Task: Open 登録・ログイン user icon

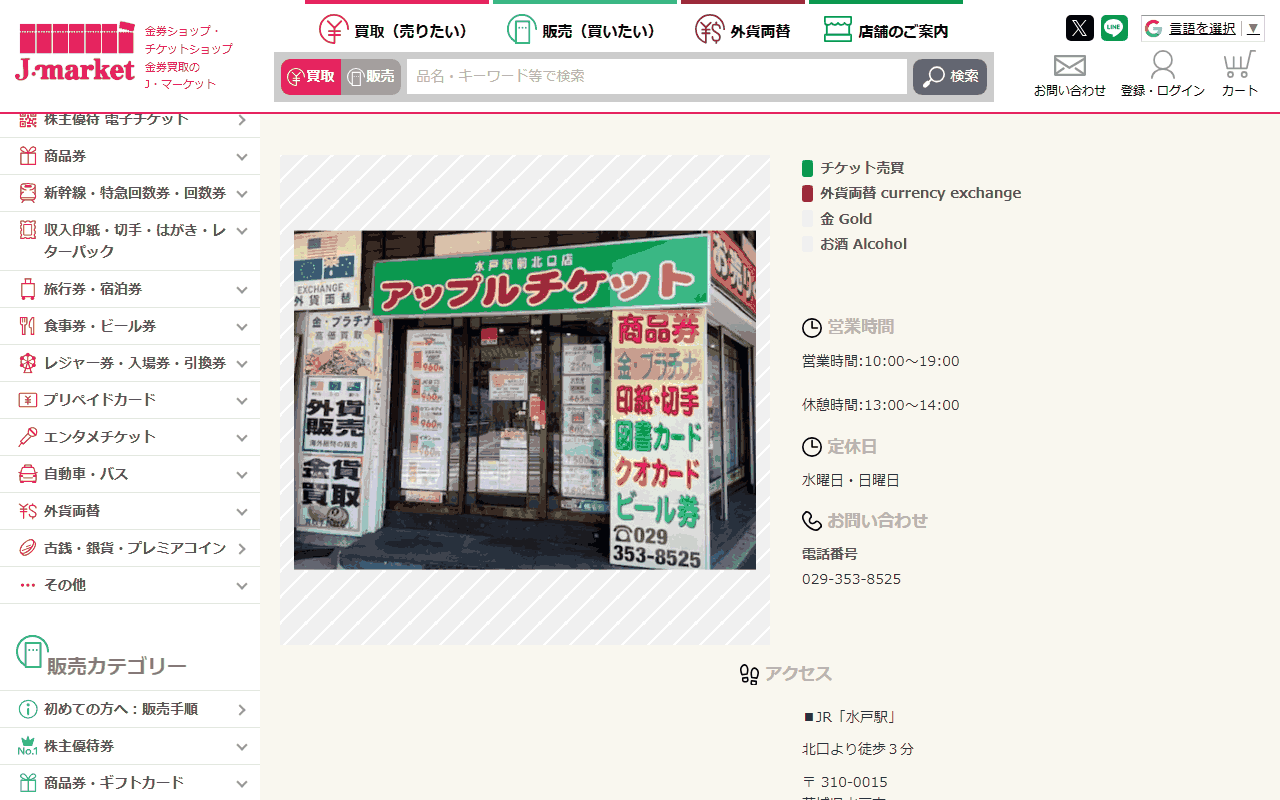Action: point(1162,65)
